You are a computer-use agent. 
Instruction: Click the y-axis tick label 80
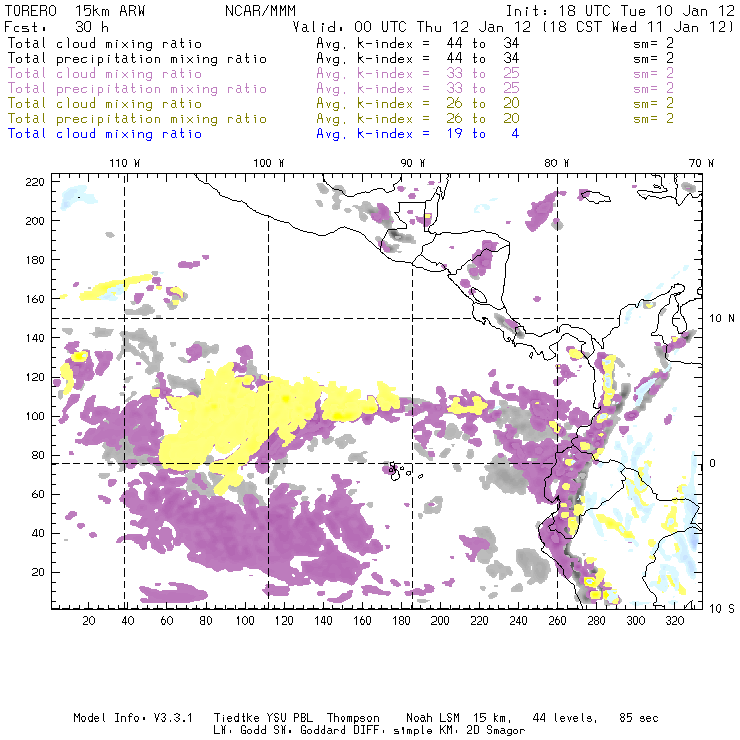[x=38, y=455]
